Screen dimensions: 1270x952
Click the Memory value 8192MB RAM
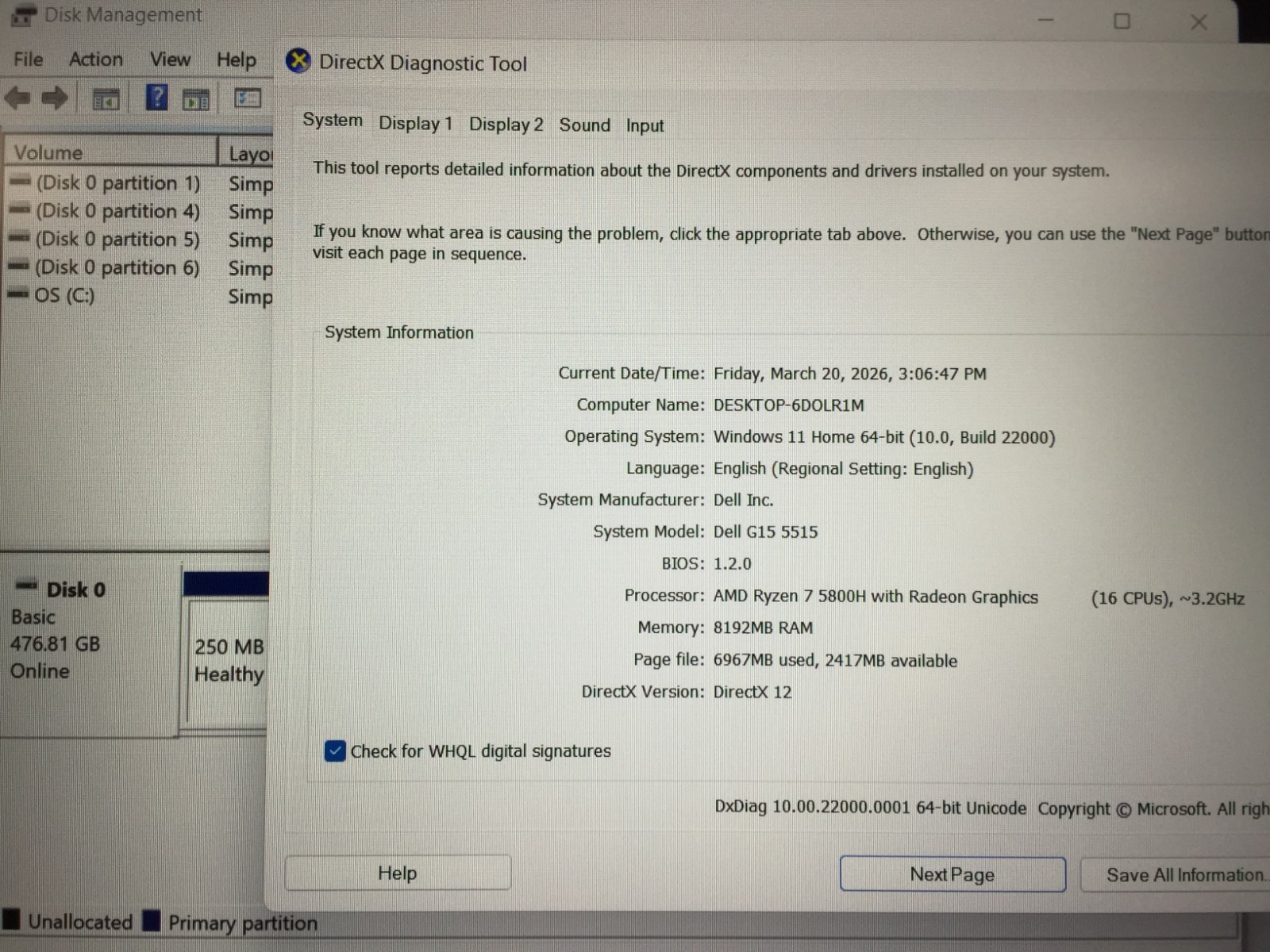(763, 628)
